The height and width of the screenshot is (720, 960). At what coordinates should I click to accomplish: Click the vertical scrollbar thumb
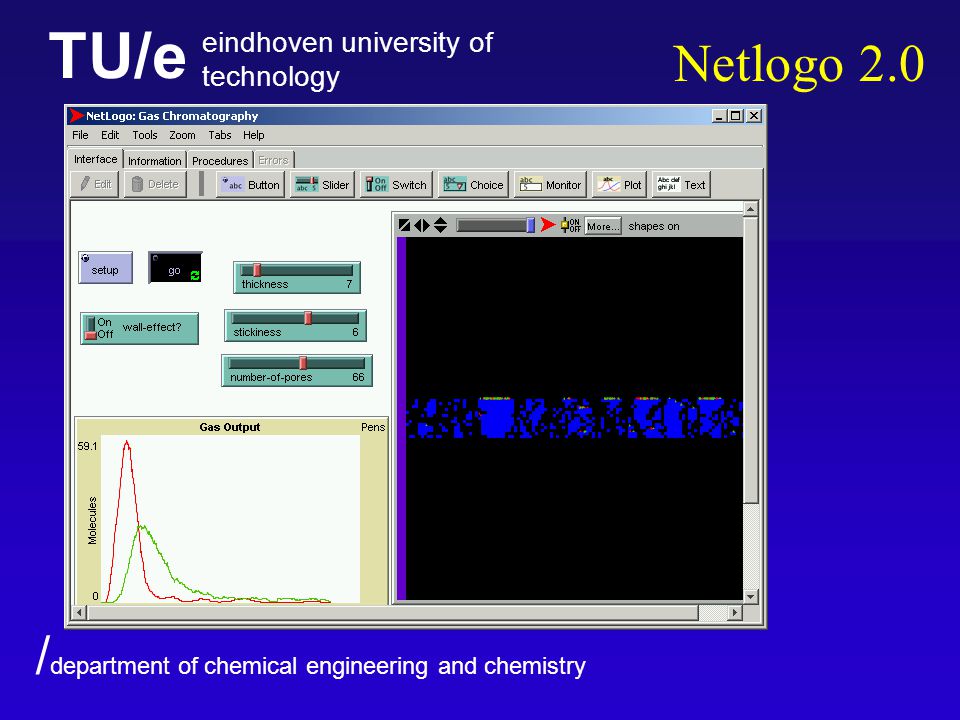[x=751, y=360]
